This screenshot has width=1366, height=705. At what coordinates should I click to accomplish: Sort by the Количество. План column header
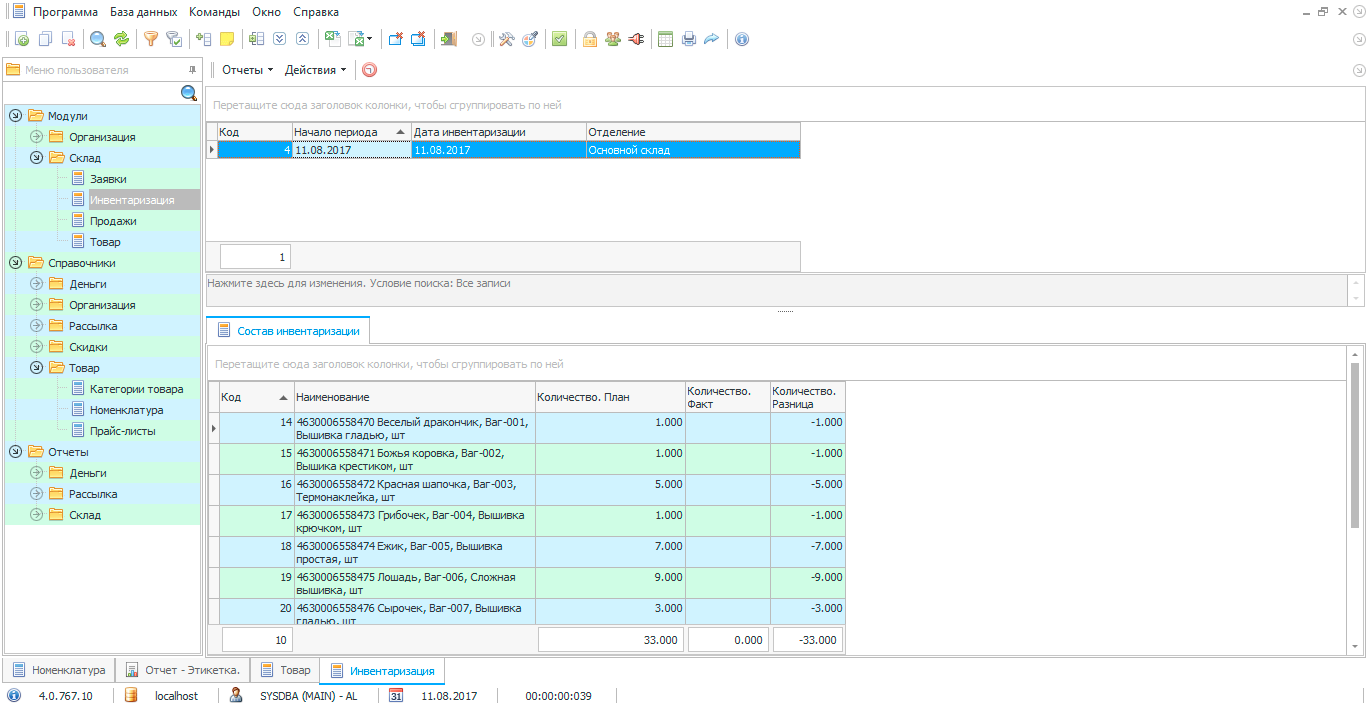610,398
